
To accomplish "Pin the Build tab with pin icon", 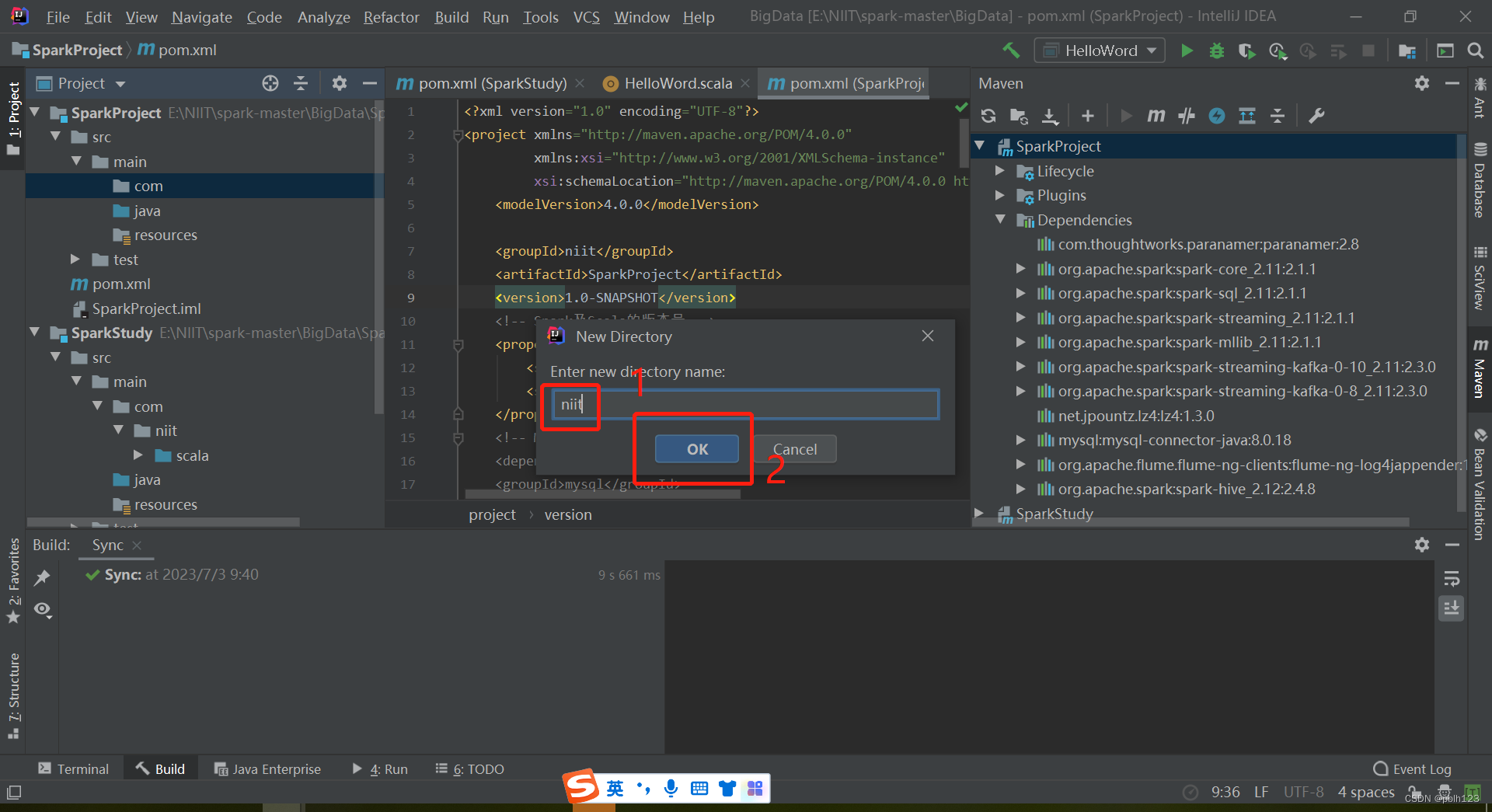I will click(42, 577).
